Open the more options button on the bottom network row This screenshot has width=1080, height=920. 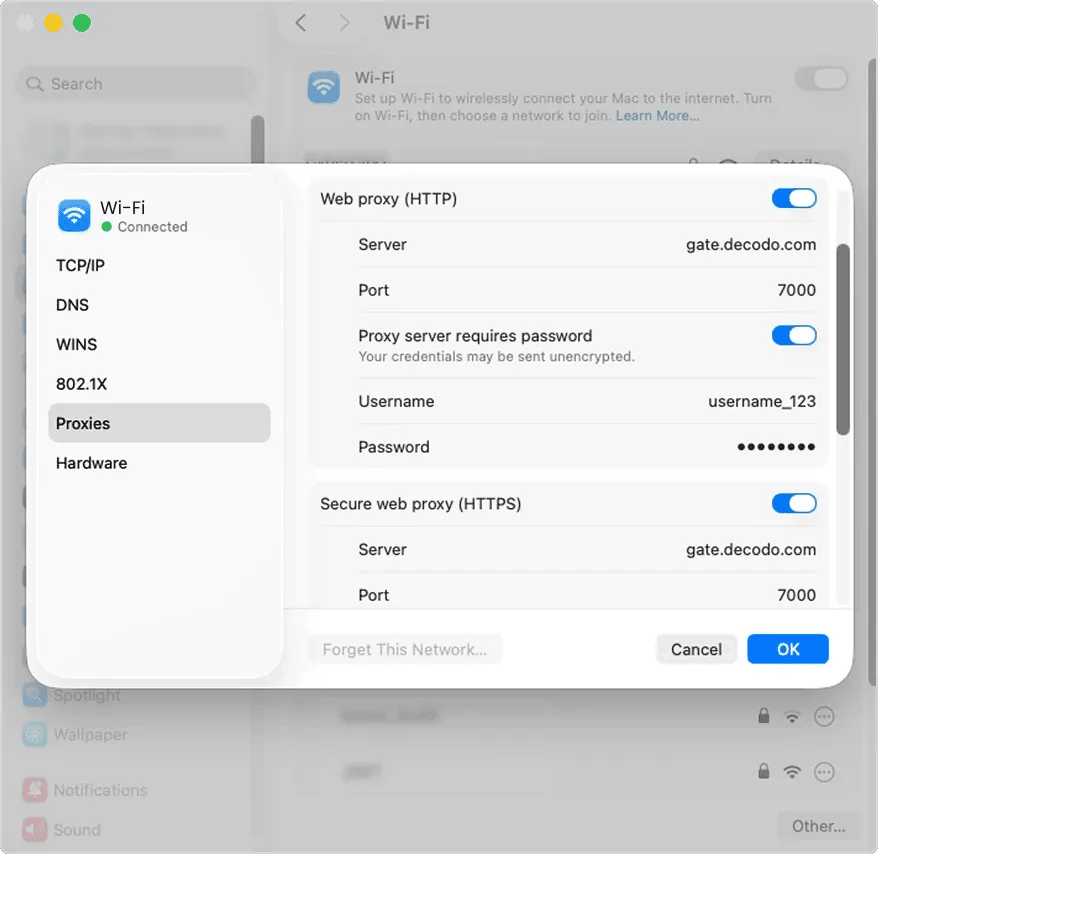pyautogui.click(x=824, y=772)
